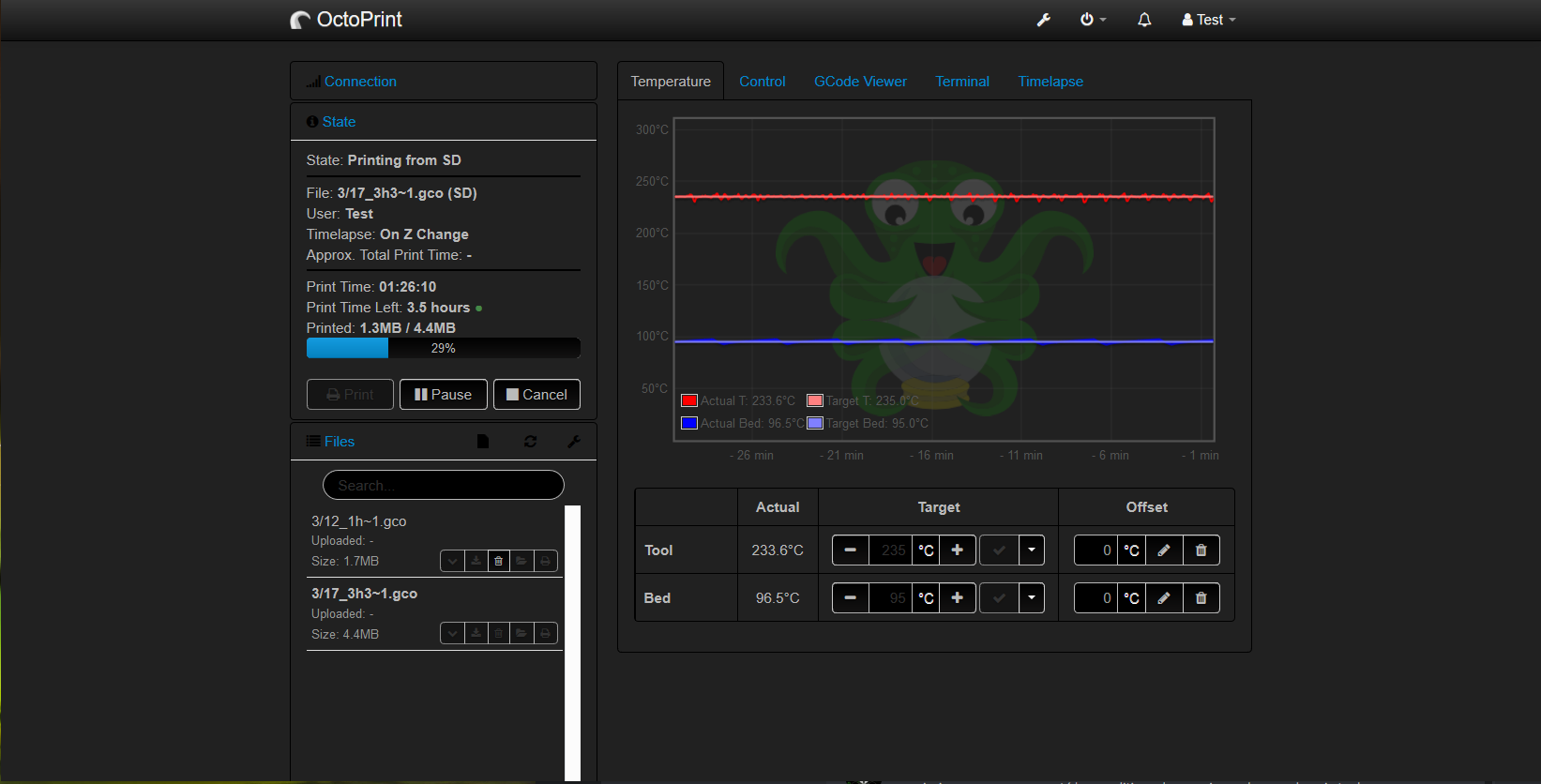Increase Tool target temperature with plus
This screenshot has width=1541, height=784.
click(958, 550)
